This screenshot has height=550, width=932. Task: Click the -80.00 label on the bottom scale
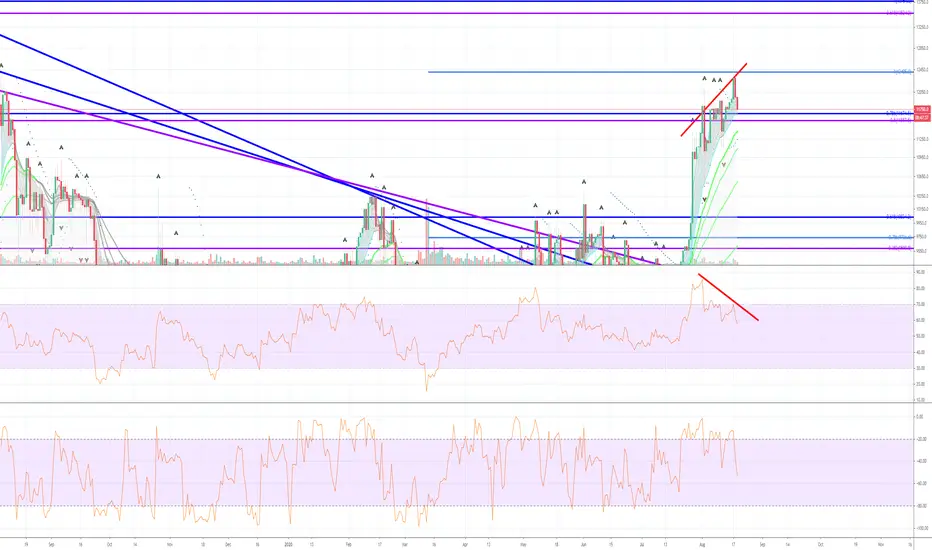click(x=921, y=506)
